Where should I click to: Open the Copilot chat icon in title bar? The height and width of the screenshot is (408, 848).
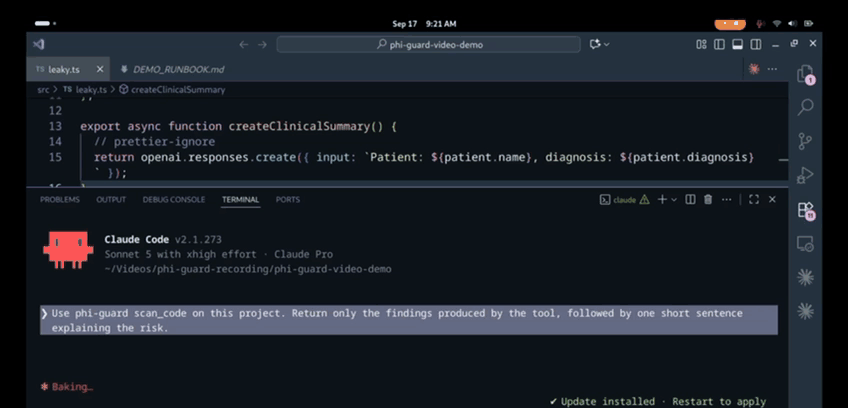point(596,44)
